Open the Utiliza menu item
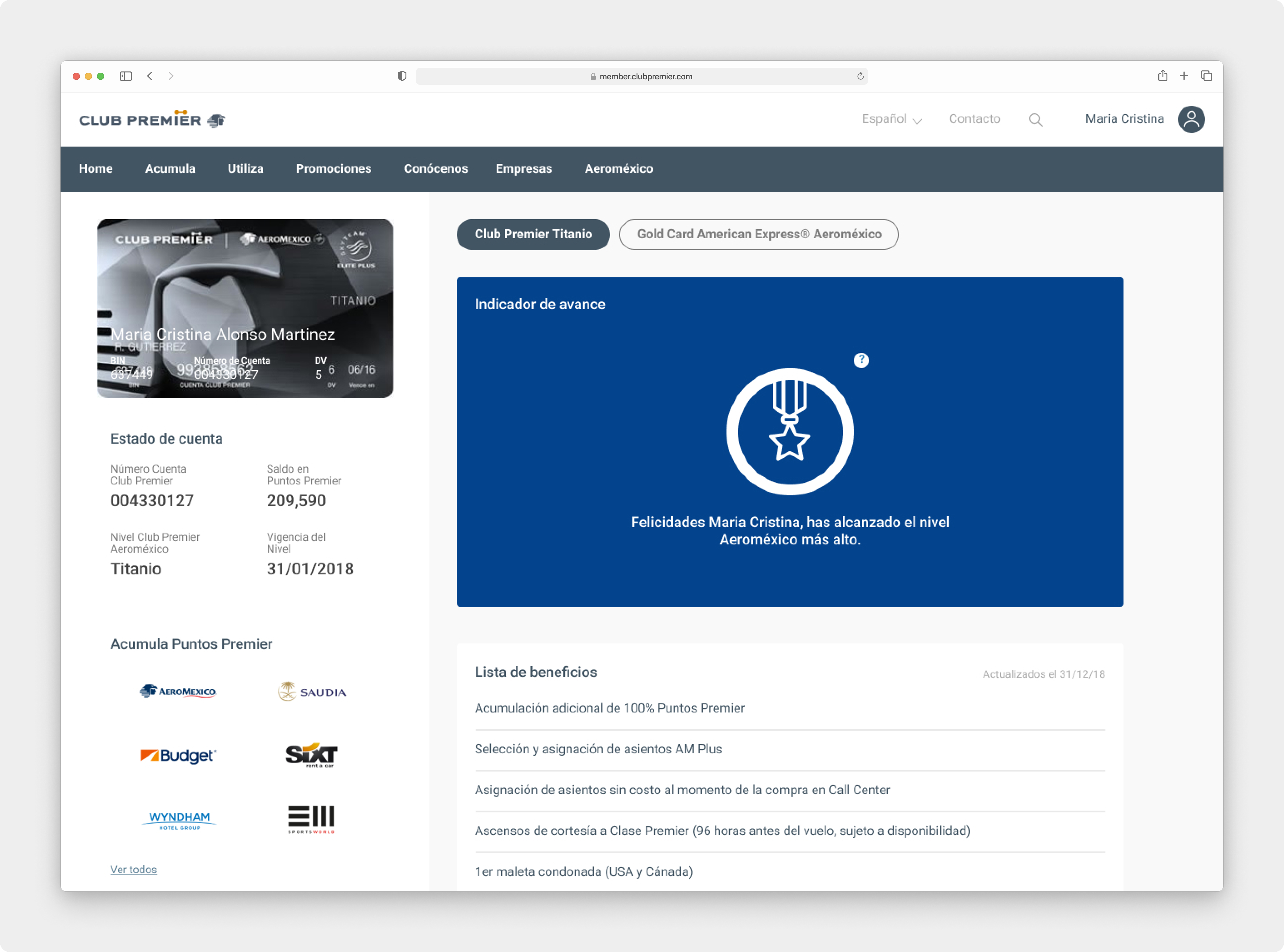This screenshot has width=1284, height=952. (x=246, y=169)
